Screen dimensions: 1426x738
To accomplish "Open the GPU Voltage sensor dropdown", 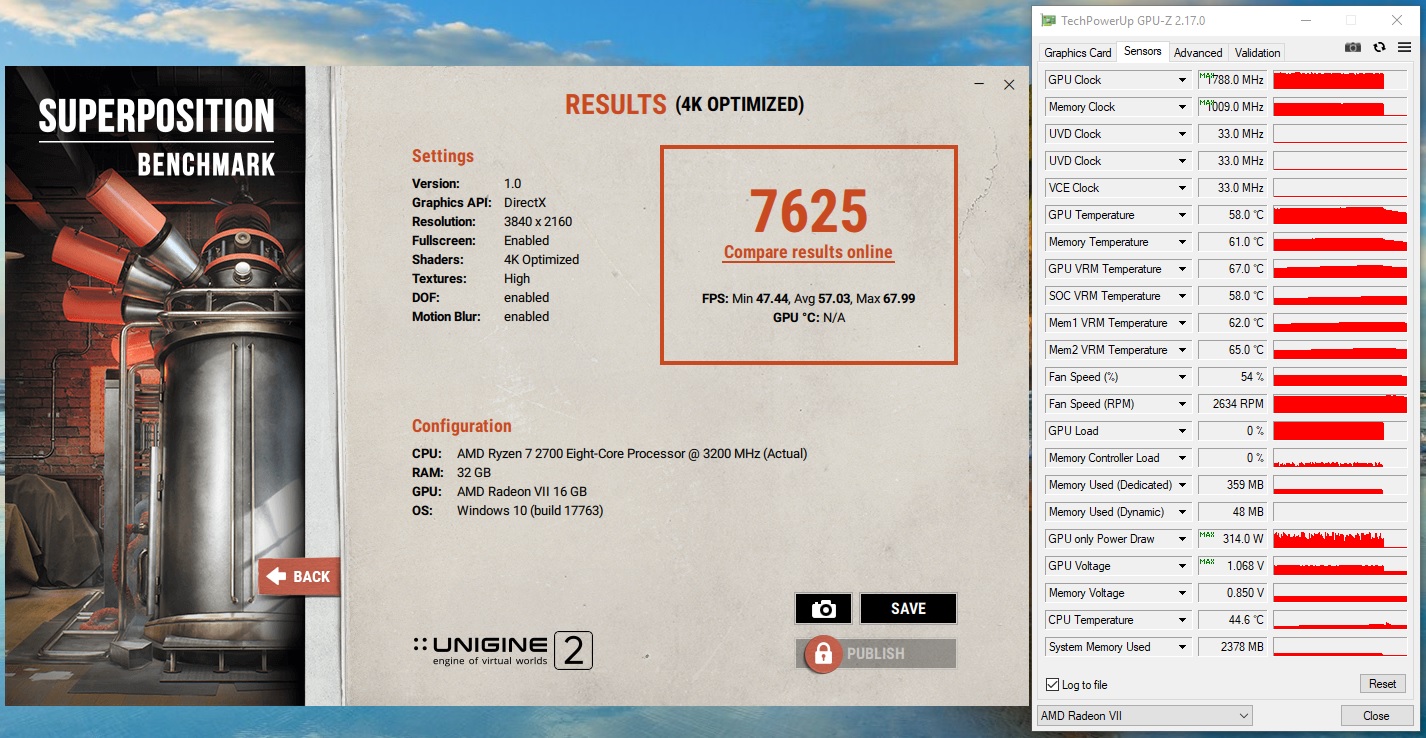I will [x=1182, y=566].
